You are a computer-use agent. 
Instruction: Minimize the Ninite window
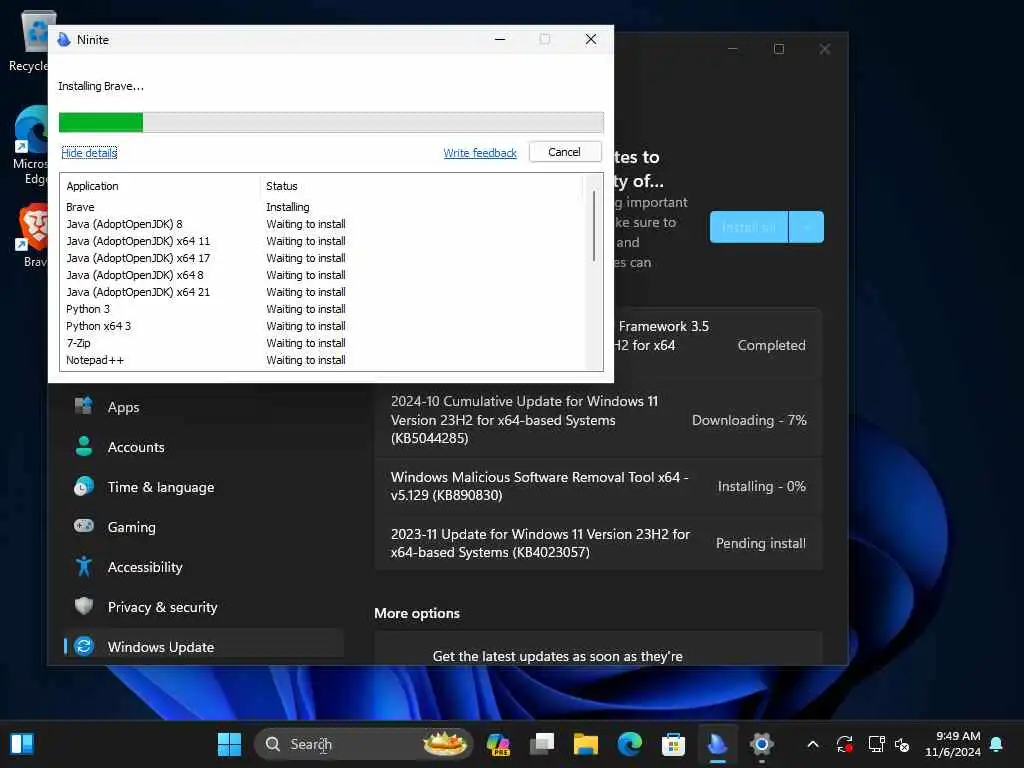[x=500, y=39]
